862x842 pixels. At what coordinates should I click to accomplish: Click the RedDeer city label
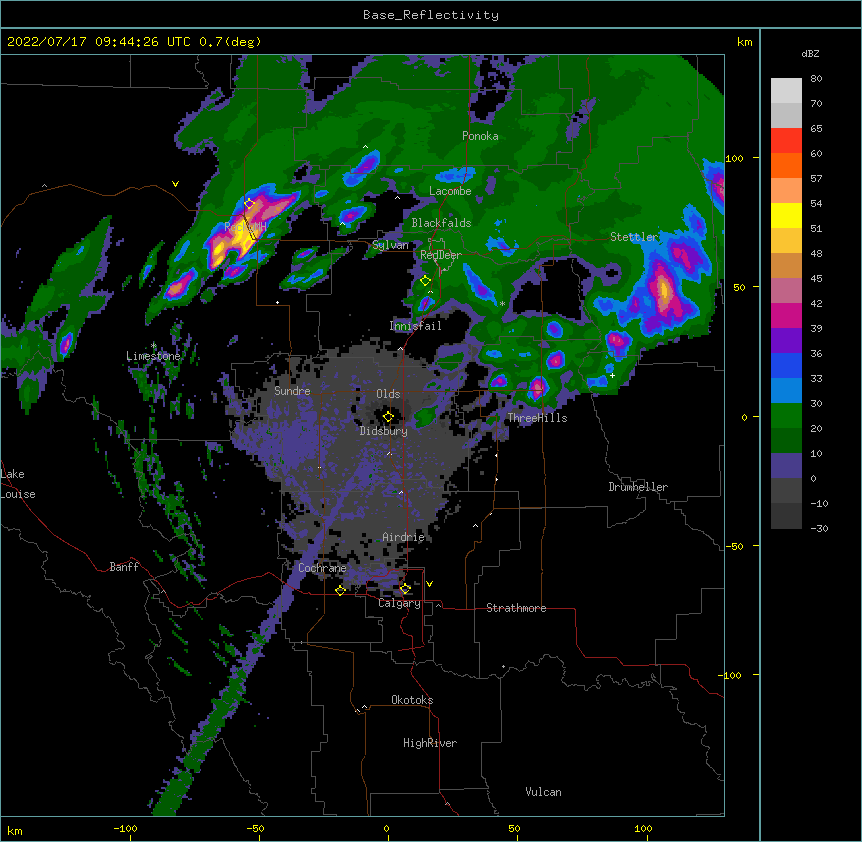click(441, 254)
